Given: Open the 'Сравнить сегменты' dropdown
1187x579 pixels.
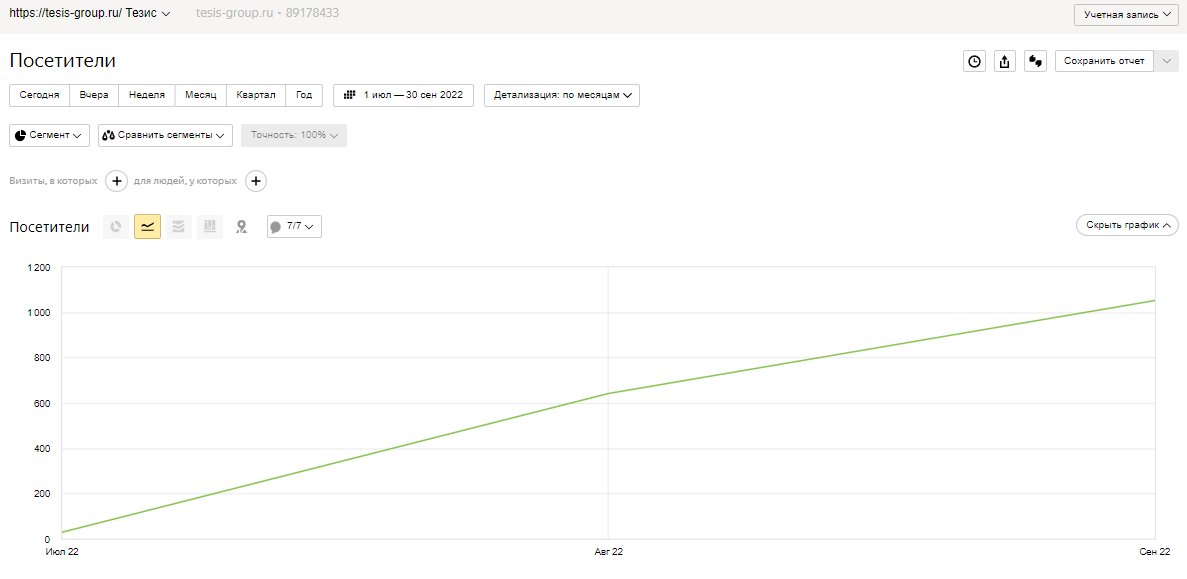Looking at the screenshot, I should coord(165,135).
